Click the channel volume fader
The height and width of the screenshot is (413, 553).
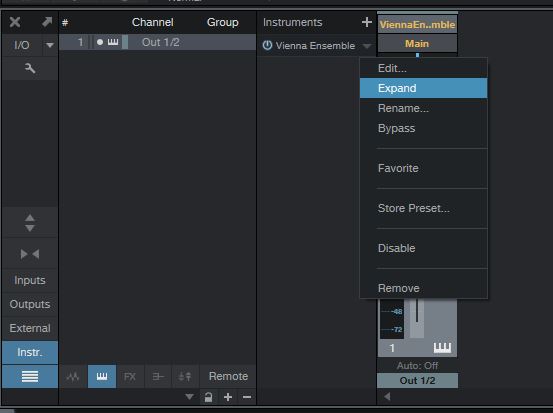(x=417, y=318)
